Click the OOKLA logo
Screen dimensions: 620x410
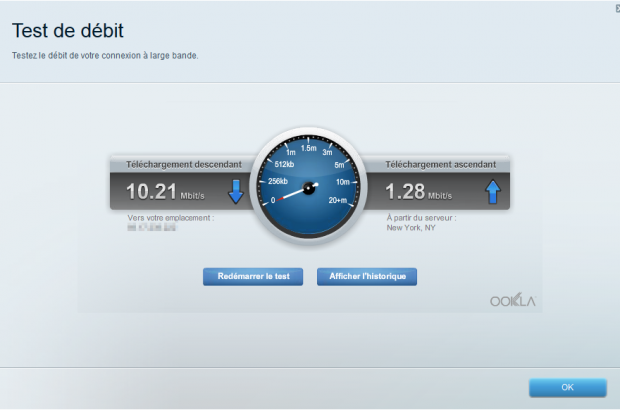513,300
